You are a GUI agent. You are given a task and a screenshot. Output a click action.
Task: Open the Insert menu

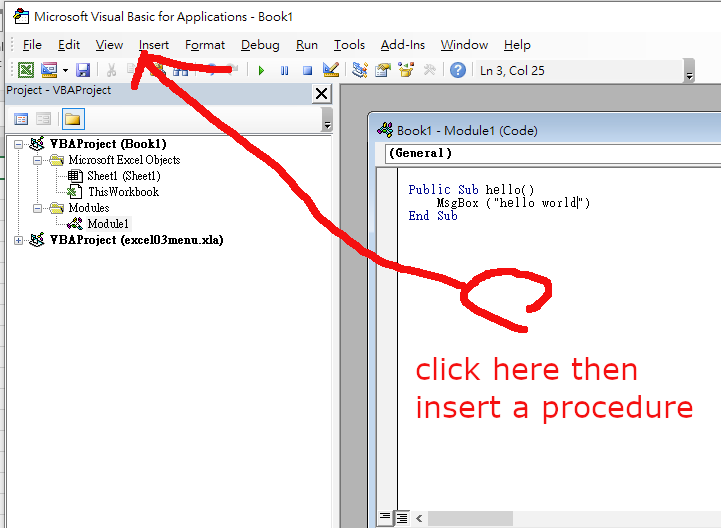[x=154, y=45]
